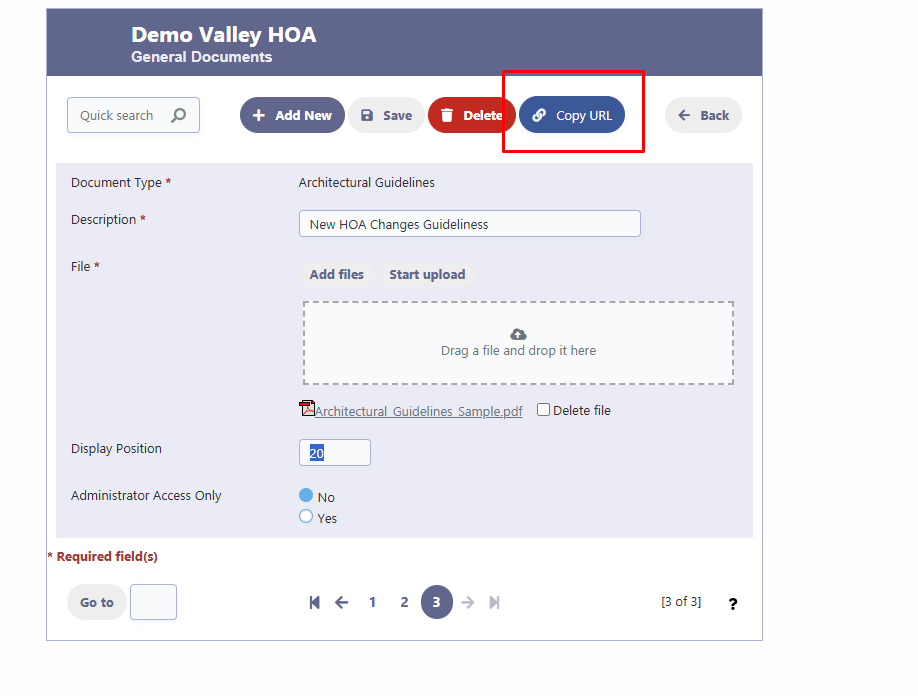Go back using the Back arrow button
Image resolution: width=918 pixels, height=696 pixels.
[703, 115]
